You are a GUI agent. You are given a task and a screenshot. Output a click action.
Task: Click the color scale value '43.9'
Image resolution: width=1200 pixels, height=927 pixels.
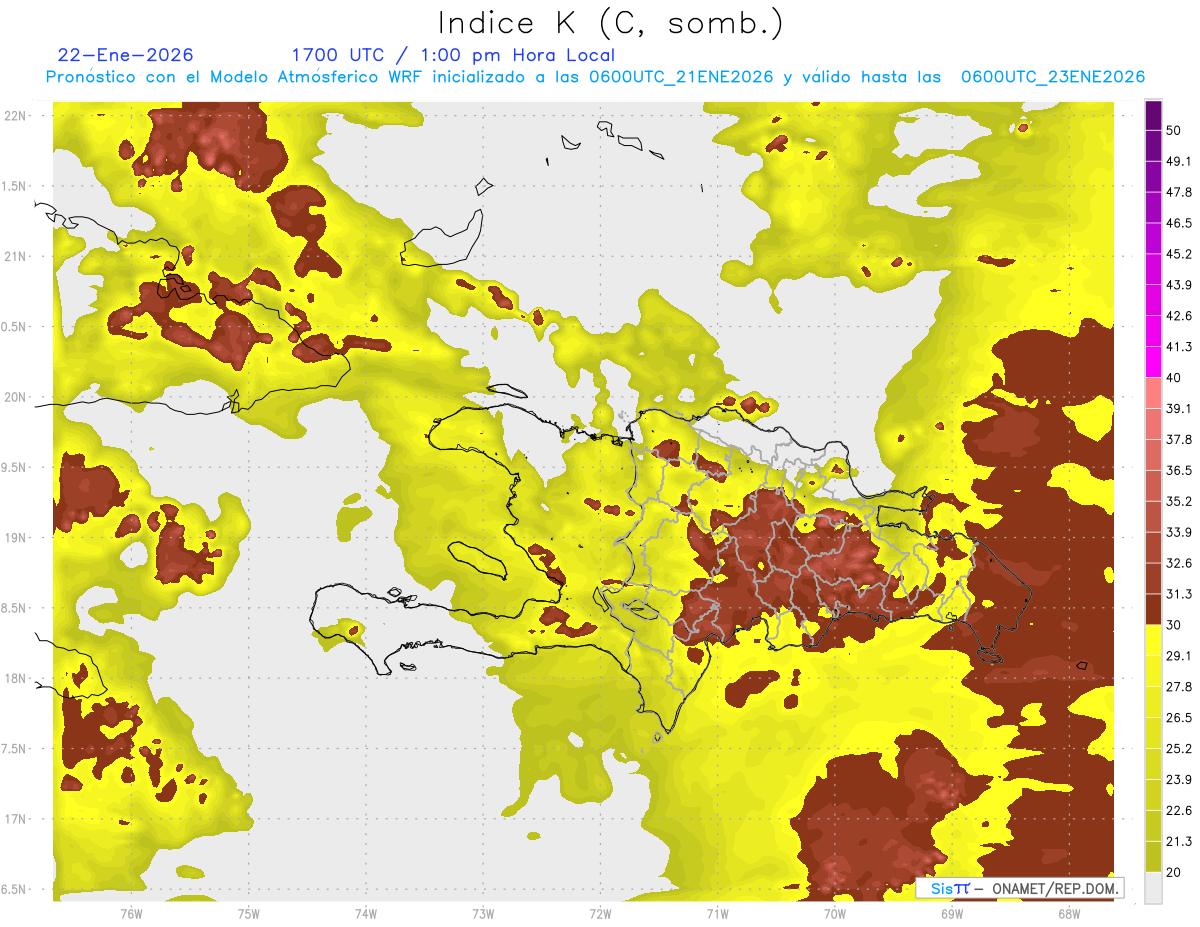(1180, 285)
